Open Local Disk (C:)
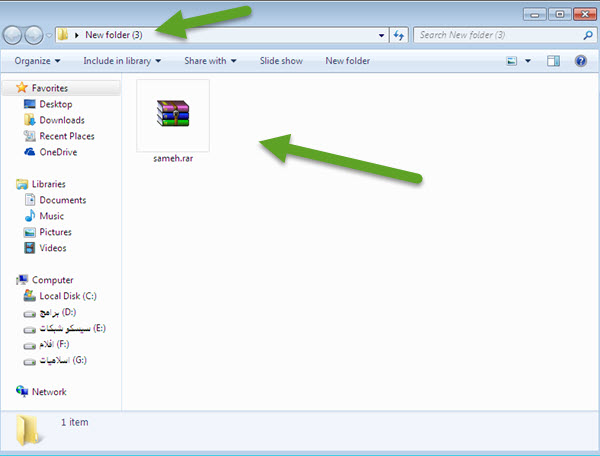This screenshot has width=600, height=456. [68, 296]
